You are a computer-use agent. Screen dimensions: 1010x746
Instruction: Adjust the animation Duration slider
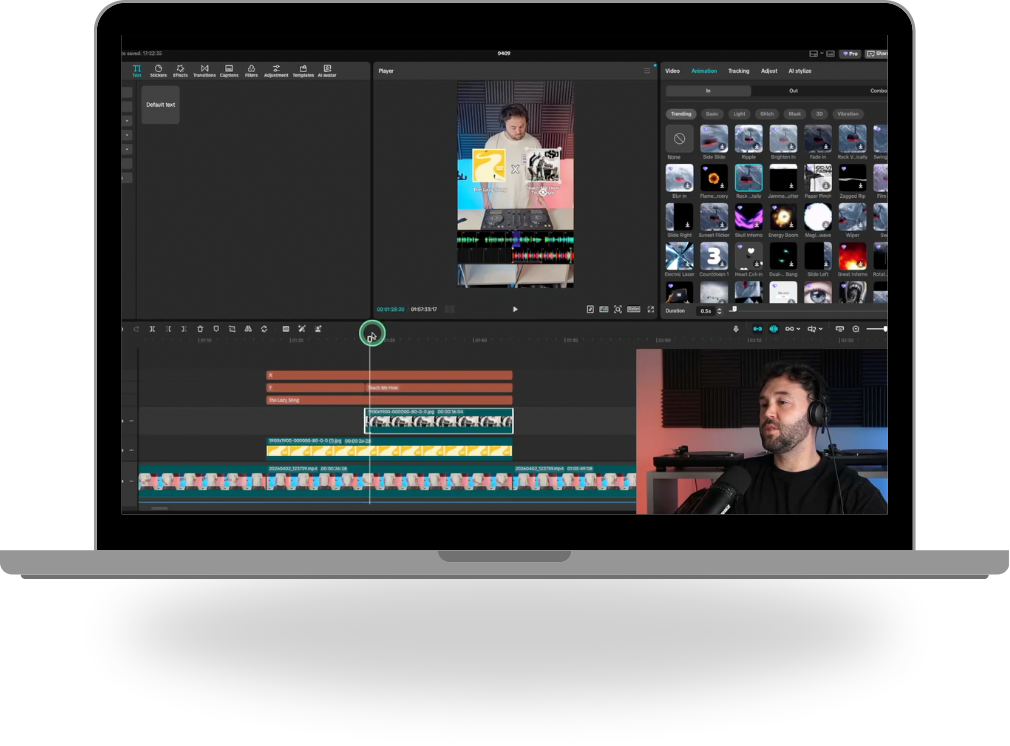click(x=733, y=310)
